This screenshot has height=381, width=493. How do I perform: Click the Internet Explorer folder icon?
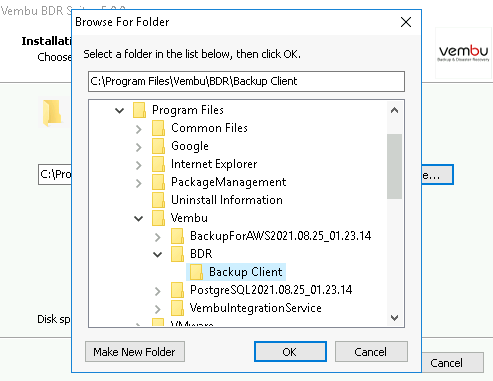pyautogui.click(x=158, y=164)
